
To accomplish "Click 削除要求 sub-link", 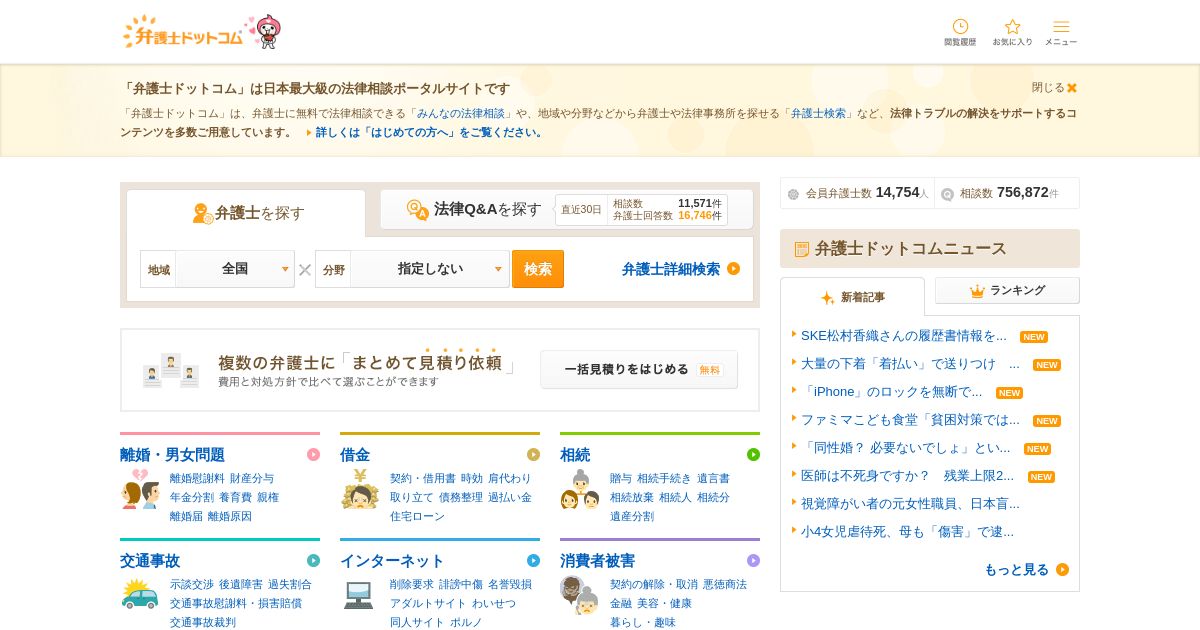I will tap(412, 585).
